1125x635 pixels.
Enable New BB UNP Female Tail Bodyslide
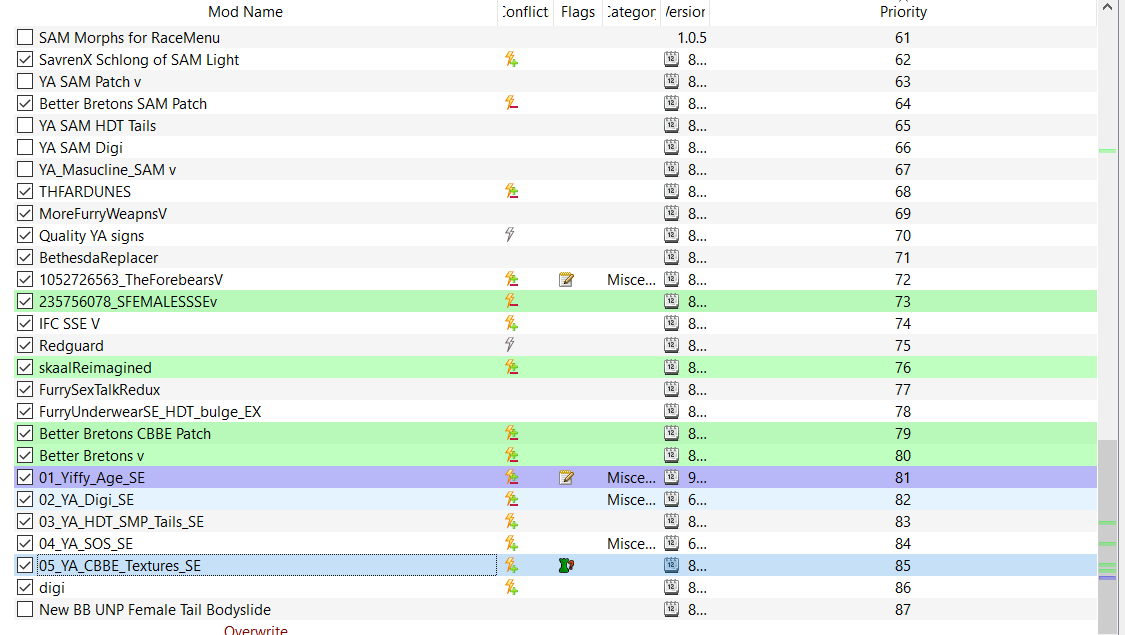click(x=25, y=609)
